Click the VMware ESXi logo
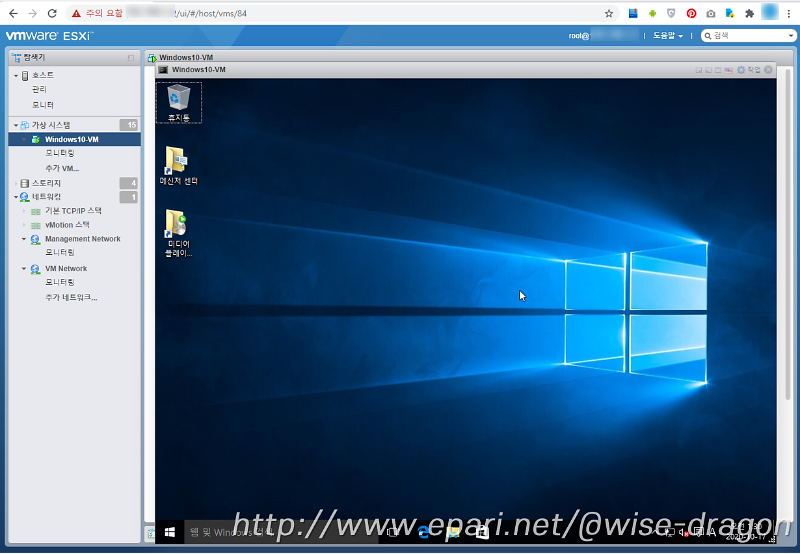Screen dimensions: 800x554 [x=49, y=36]
